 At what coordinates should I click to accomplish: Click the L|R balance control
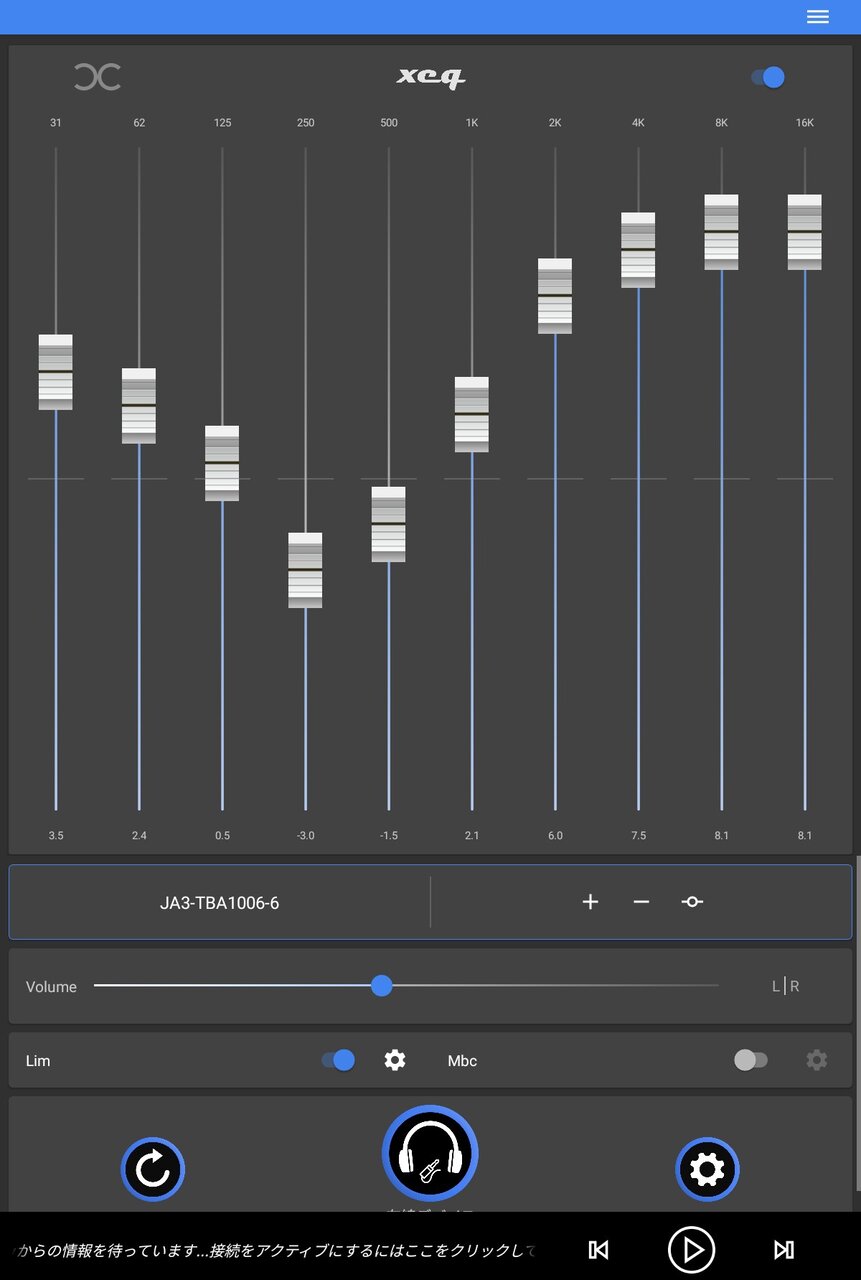coord(785,987)
